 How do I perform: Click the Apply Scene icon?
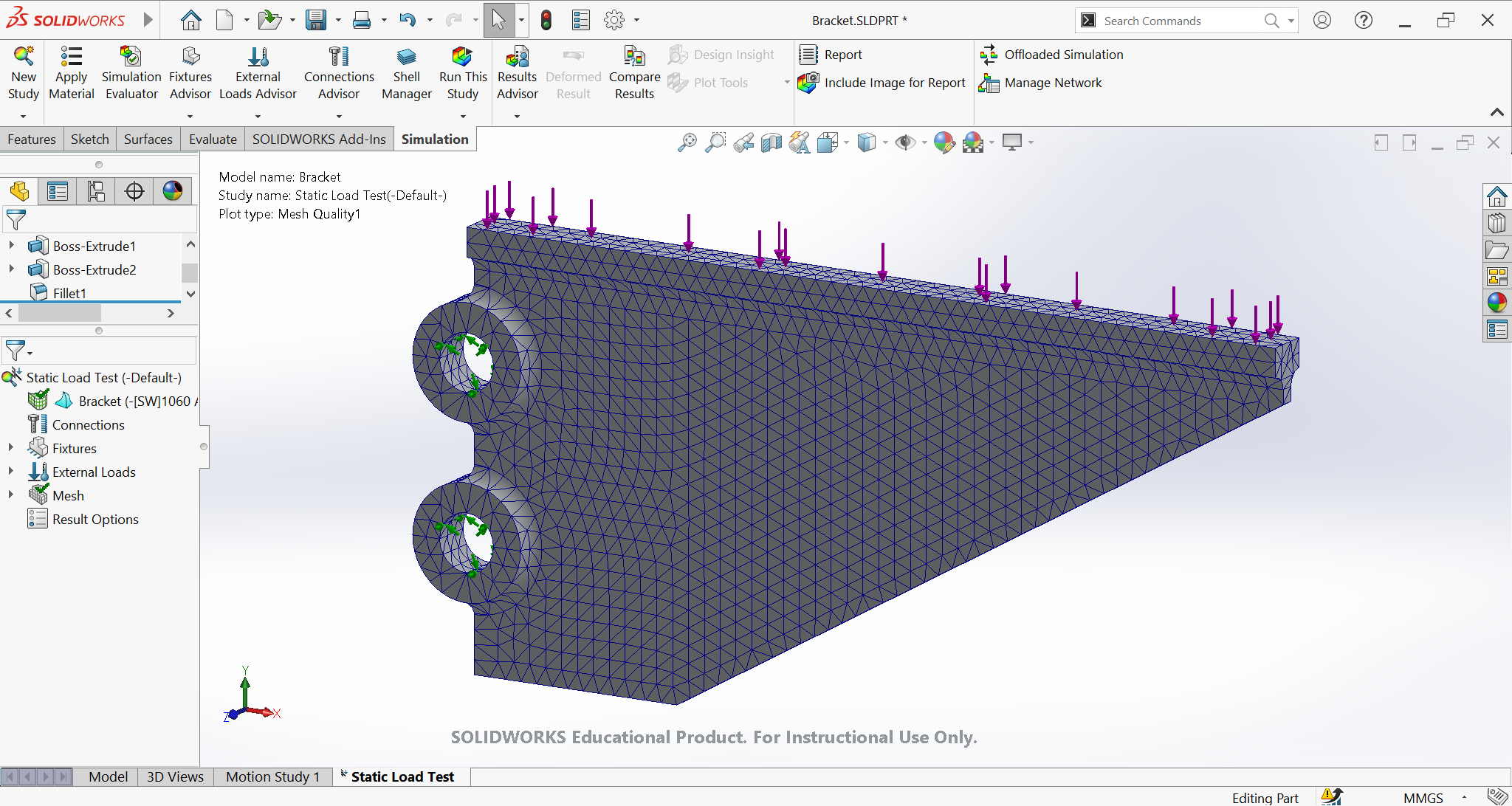click(973, 142)
